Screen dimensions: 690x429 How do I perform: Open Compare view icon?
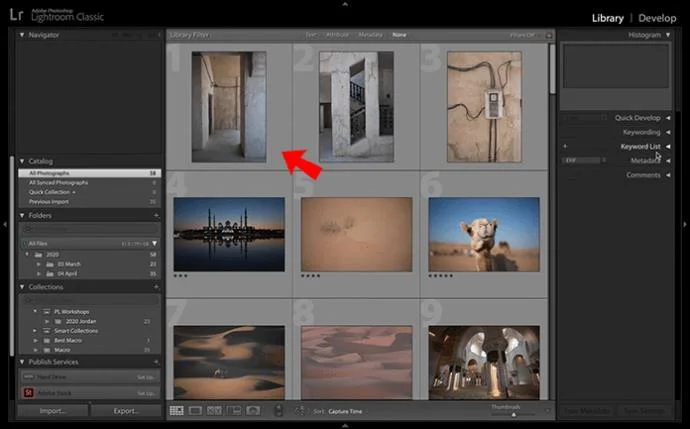(215, 411)
